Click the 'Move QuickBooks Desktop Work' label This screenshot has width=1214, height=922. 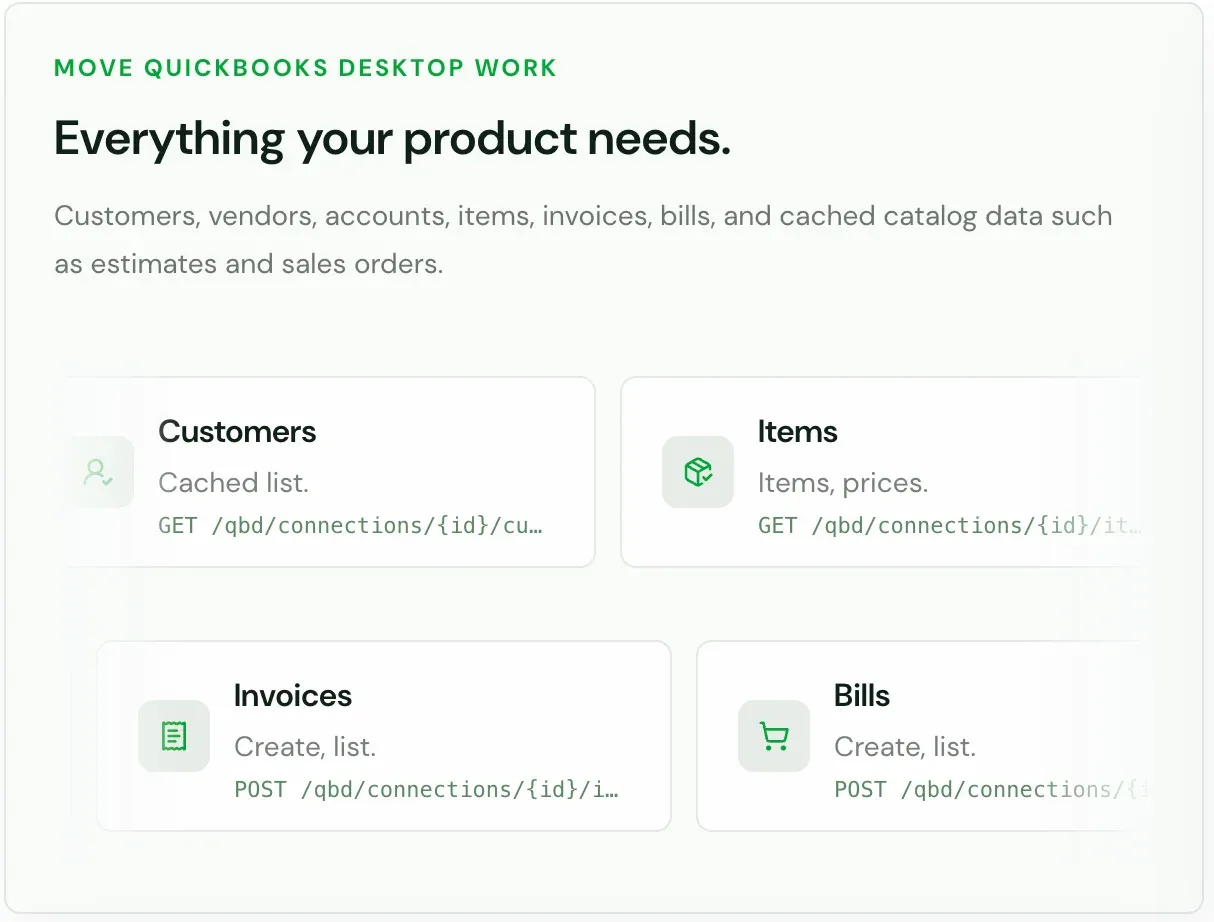[306, 69]
